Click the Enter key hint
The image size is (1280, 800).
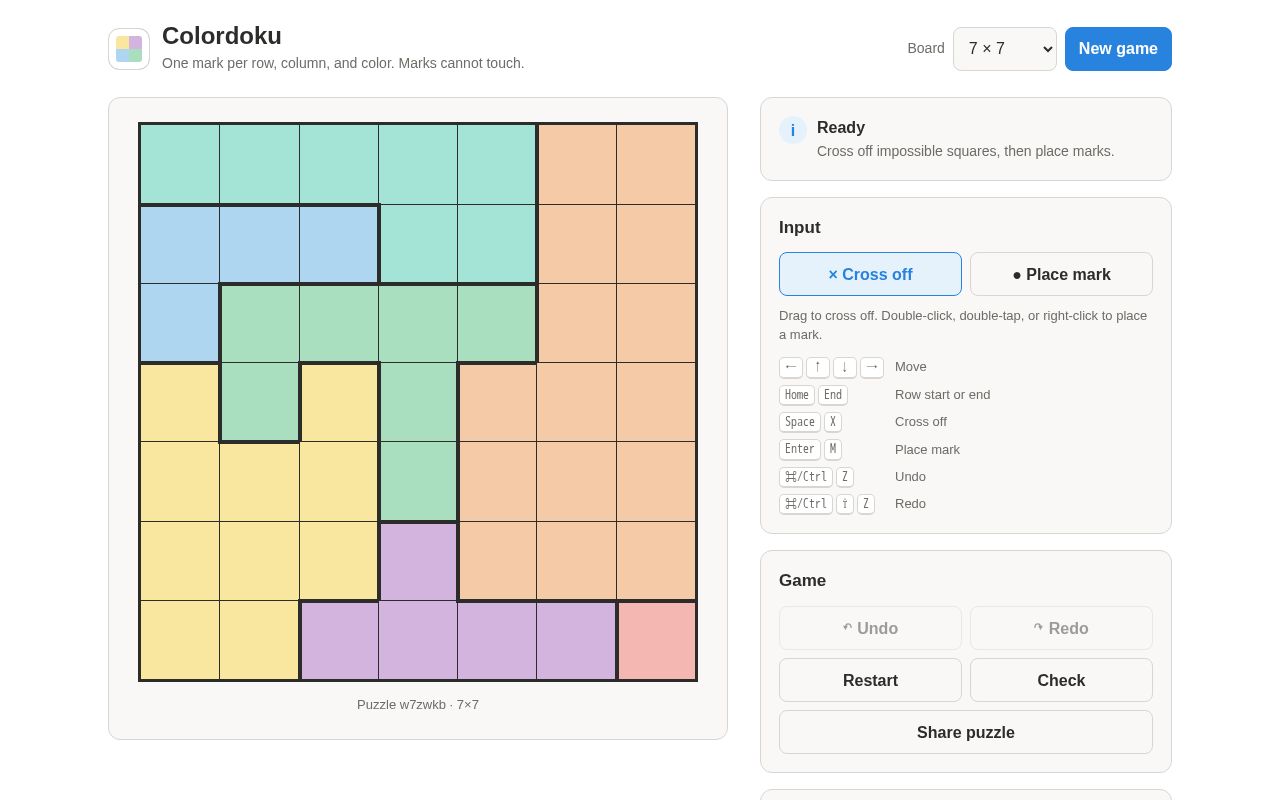click(800, 450)
